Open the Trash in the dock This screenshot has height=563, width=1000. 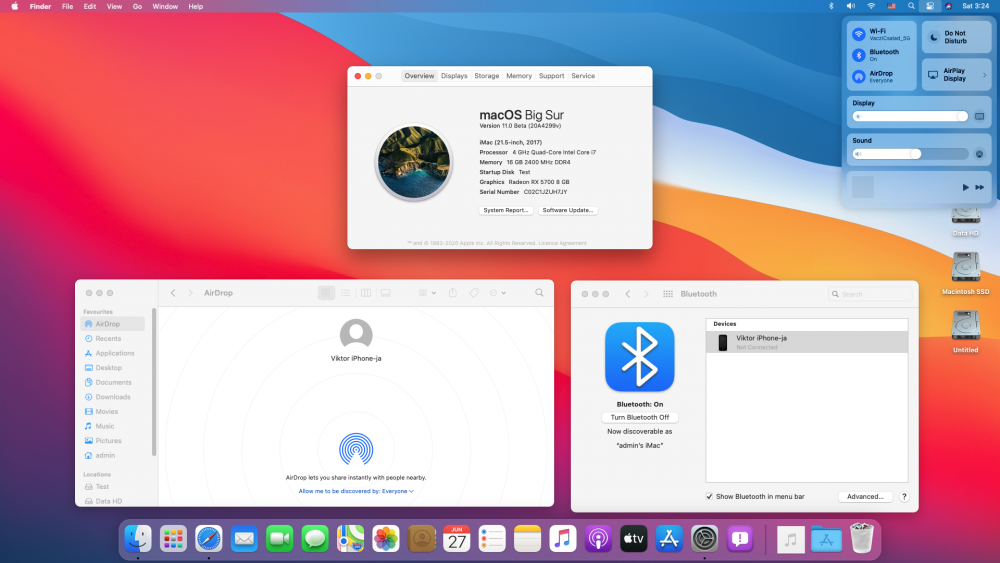tap(862, 539)
